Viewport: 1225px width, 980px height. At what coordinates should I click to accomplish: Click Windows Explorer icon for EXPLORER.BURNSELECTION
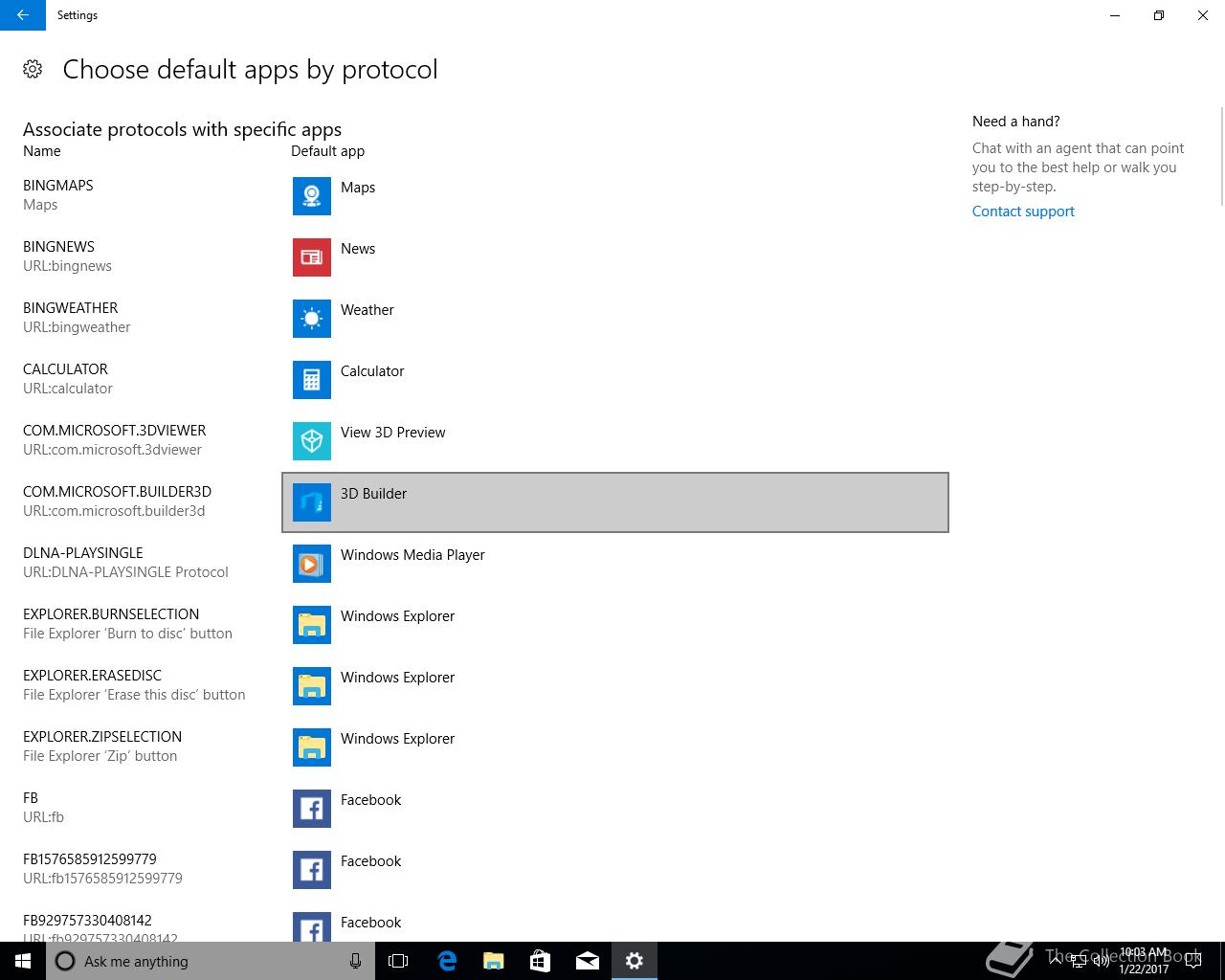click(312, 625)
